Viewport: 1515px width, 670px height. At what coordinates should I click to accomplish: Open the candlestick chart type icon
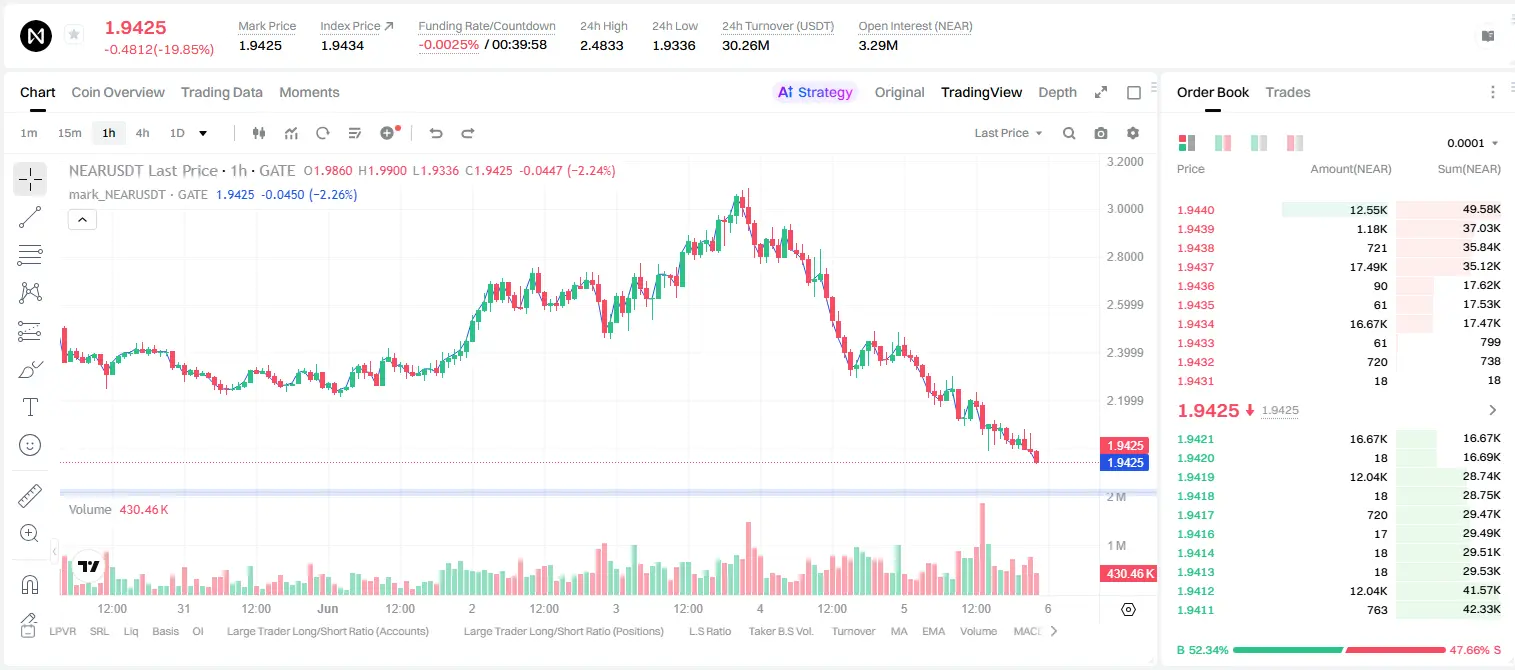point(259,133)
